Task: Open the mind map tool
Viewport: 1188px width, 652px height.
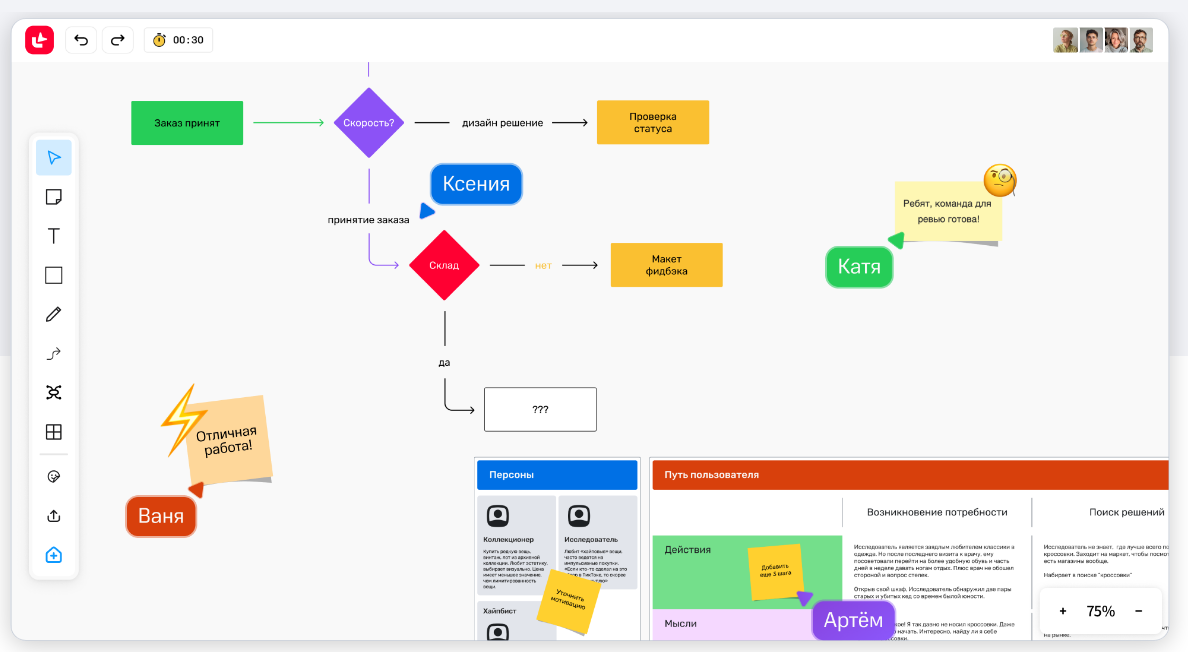Action: pos(54,392)
